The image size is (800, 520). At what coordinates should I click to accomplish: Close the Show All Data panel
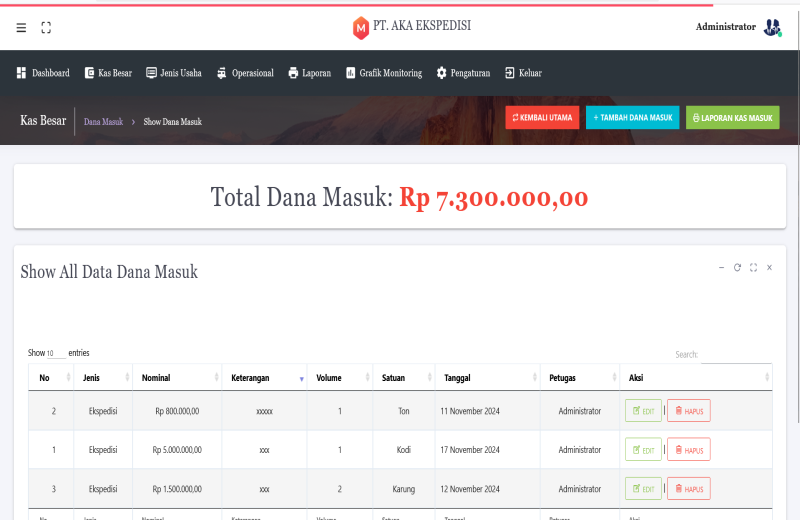point(769,268)
